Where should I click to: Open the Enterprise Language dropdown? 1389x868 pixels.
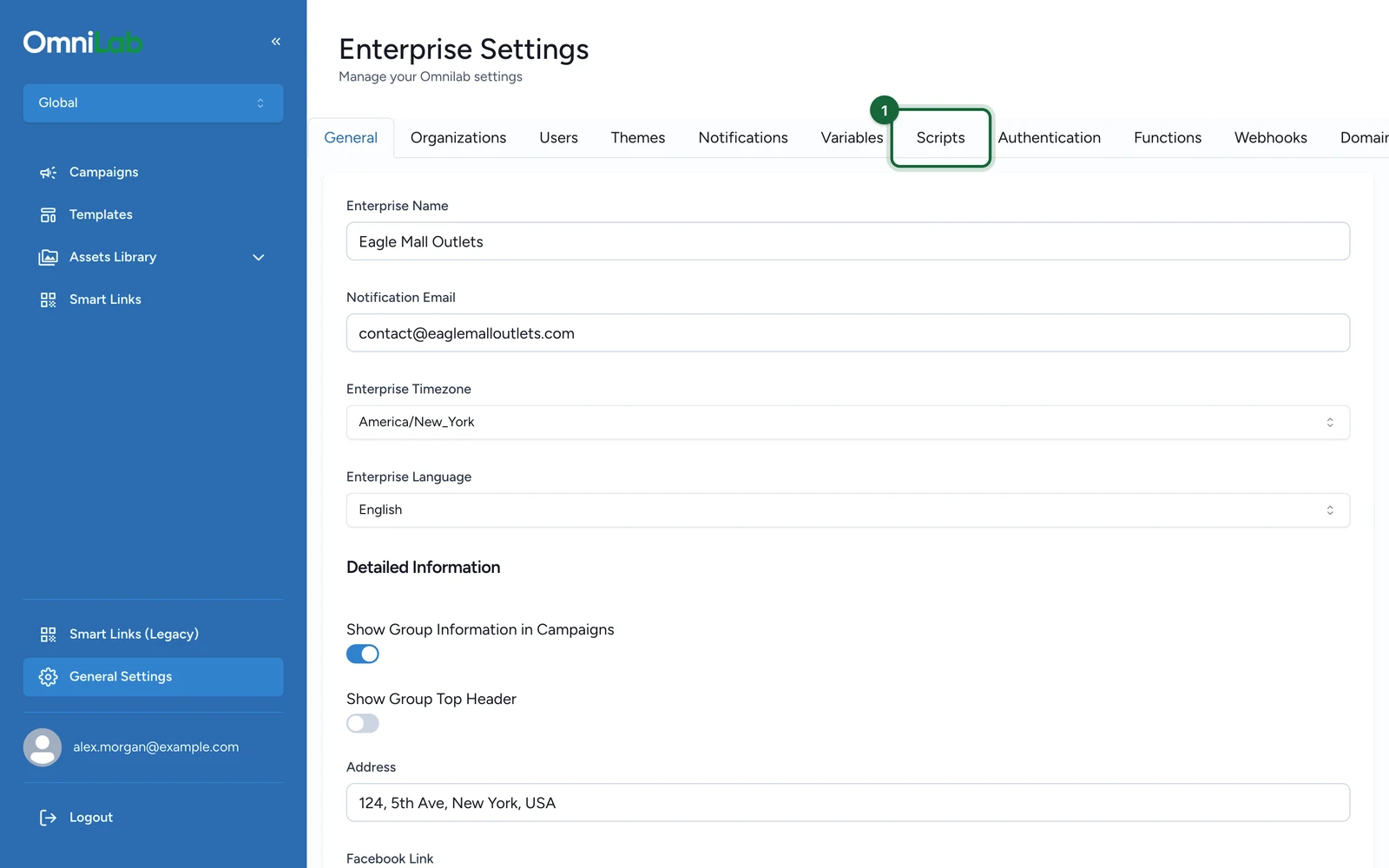847,510
